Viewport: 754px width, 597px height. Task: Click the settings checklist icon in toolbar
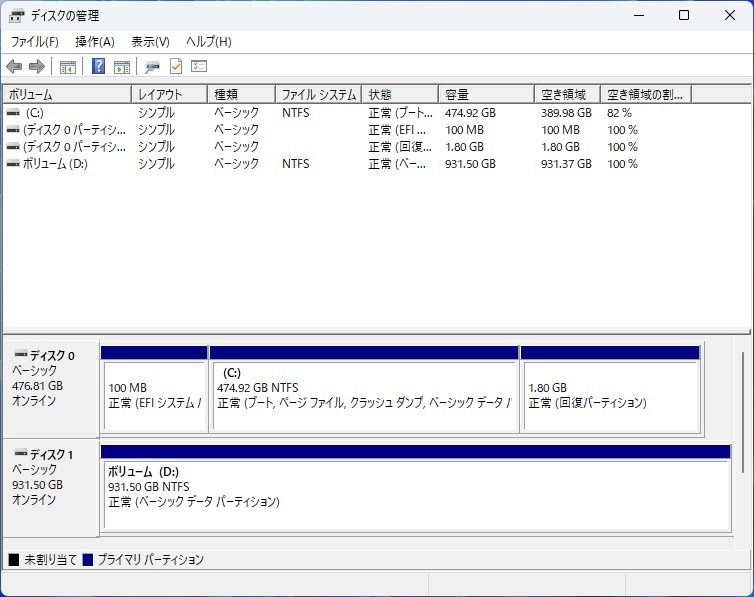coord(199,67)
